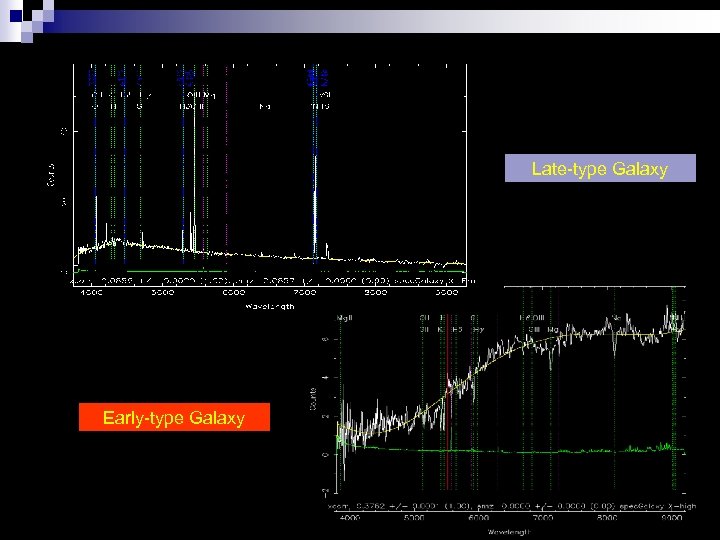Select the 7000 tick of bottom spectrum

click(543, 518)
